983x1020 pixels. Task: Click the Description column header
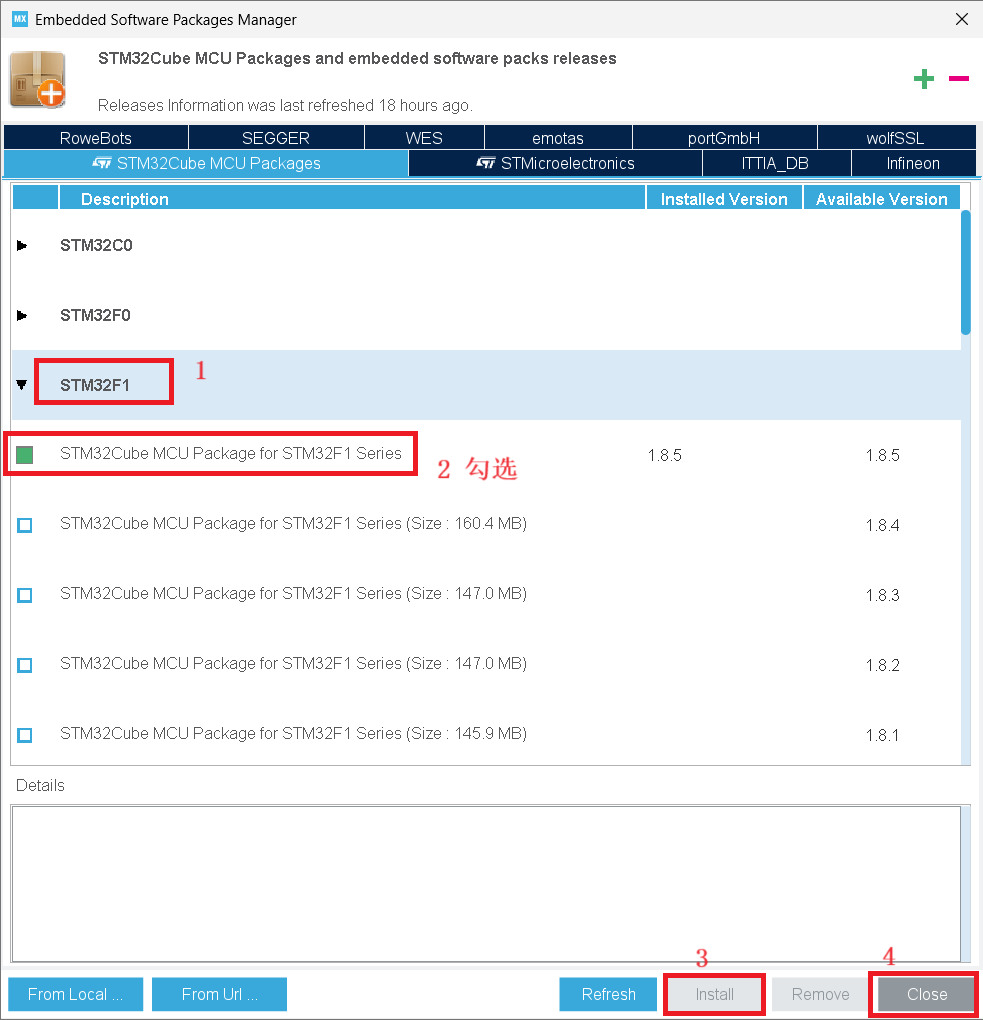[352, 198]
